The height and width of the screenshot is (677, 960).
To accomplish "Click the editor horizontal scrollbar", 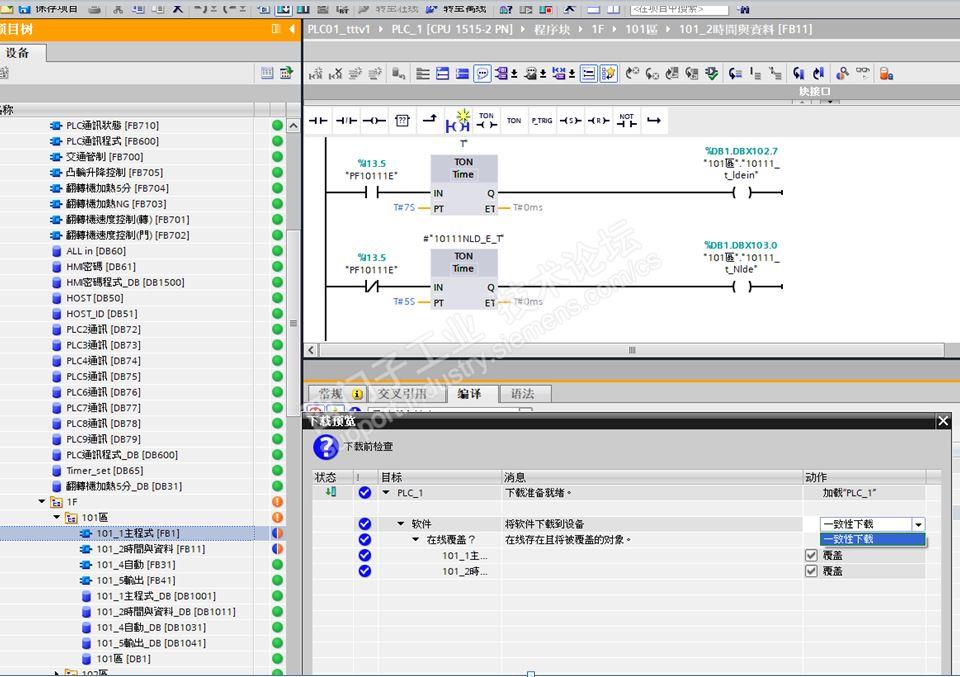I will tap(631, 350).
